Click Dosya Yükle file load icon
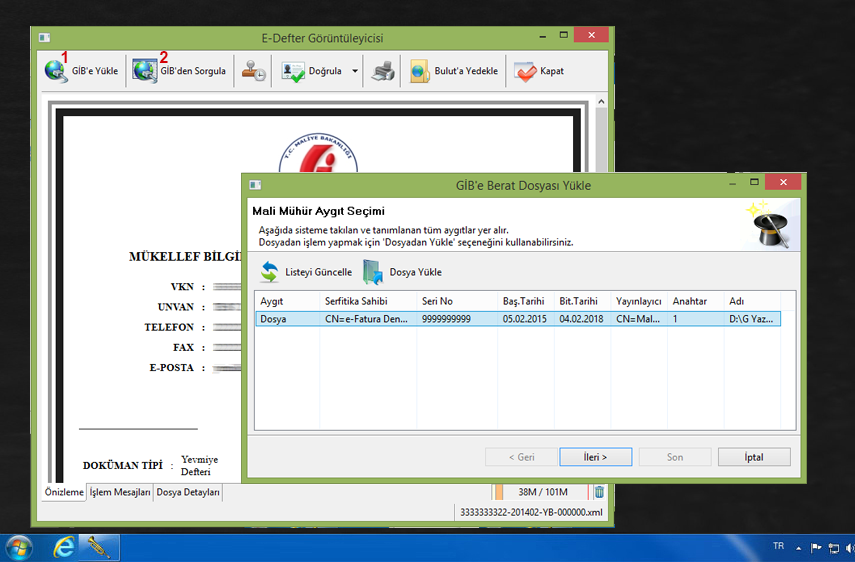Image resolution: width=855 pixels, height=562 pixels. tap(373, 272)
